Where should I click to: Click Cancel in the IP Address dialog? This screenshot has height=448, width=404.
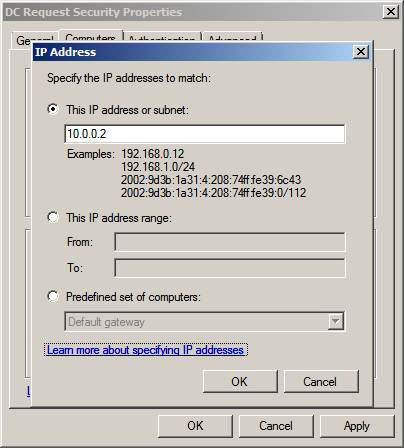321,381
